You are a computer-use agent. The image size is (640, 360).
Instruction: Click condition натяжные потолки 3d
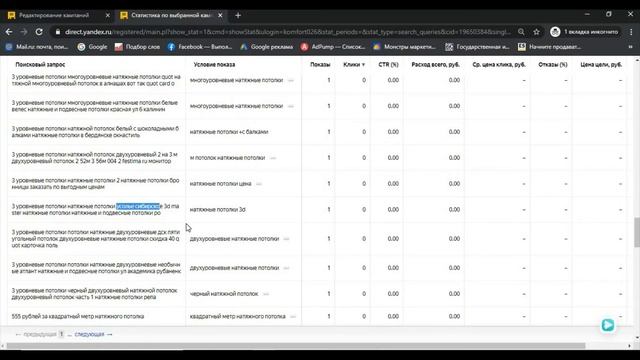coord(218,209)
